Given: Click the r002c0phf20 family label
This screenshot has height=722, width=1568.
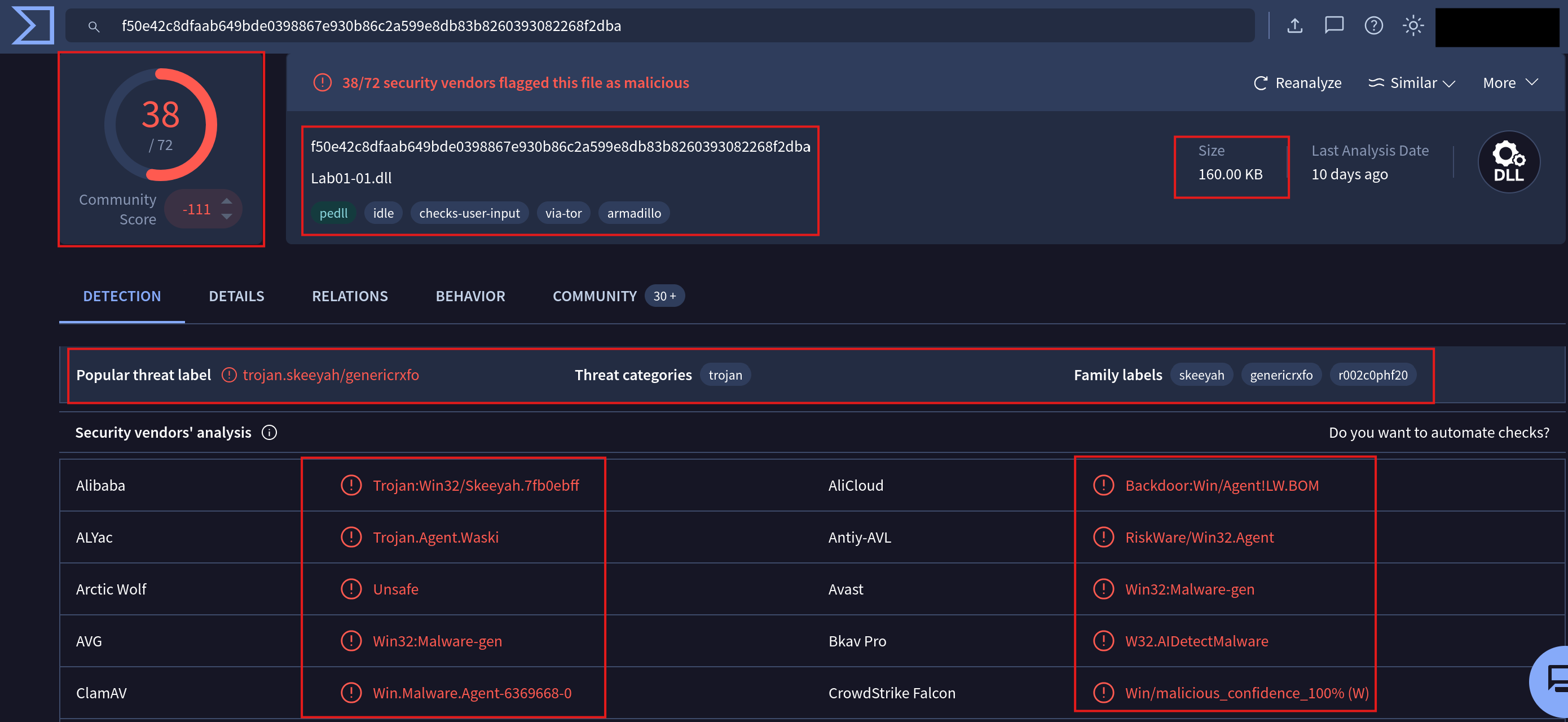Looking at the screenshot, I should (1373, 375).
